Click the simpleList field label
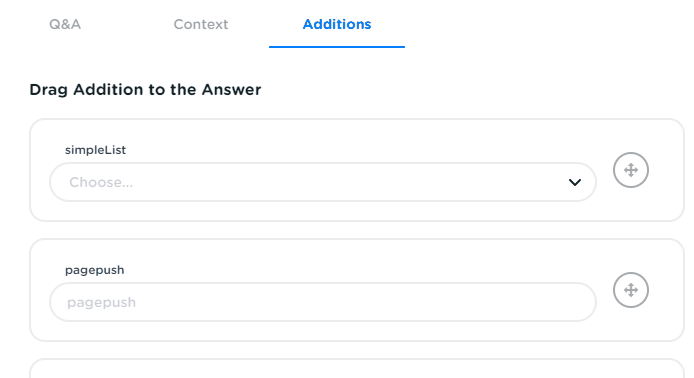This screenshot has height=378, width=694. pos(95,150)
